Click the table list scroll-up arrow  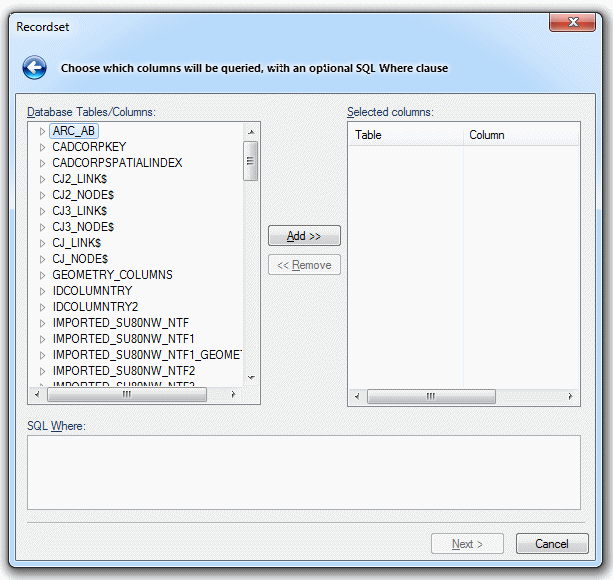pyautogui.click(x=251, y=132)
